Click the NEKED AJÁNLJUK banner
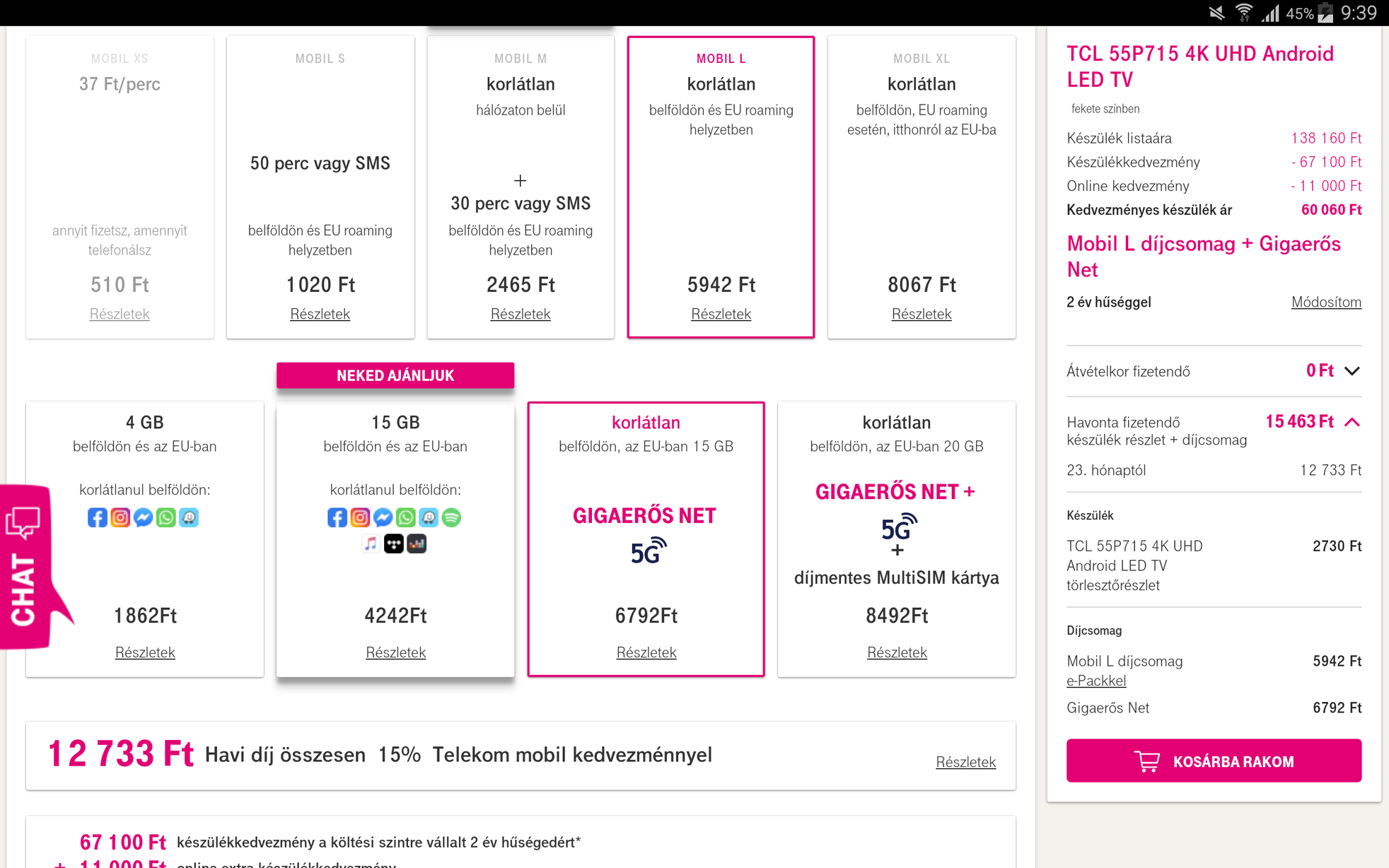The image size is (1389, 868). pyautogui.click(x=395, y=375)
